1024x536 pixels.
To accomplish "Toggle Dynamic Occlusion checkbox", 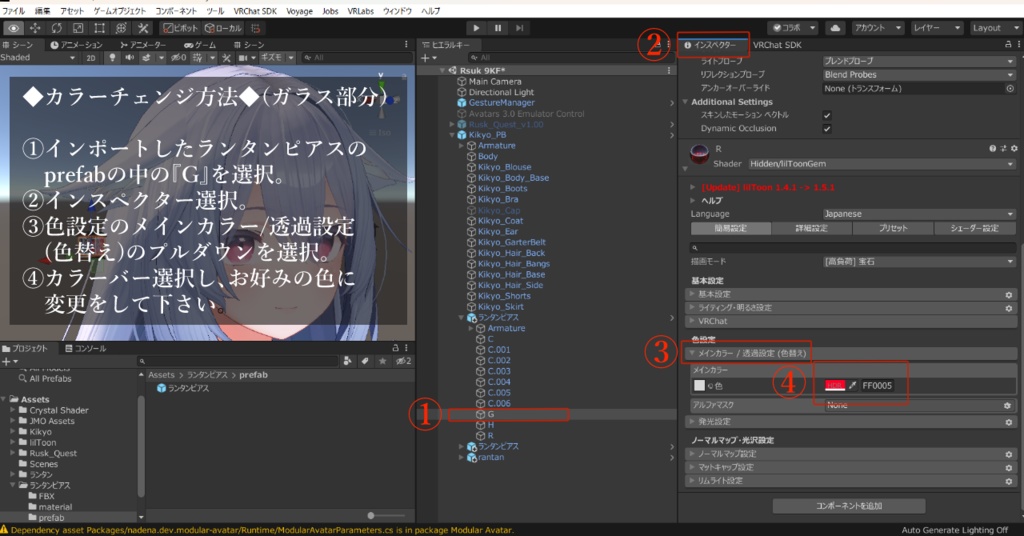I will pyautogui.click(x=827, y=129).
